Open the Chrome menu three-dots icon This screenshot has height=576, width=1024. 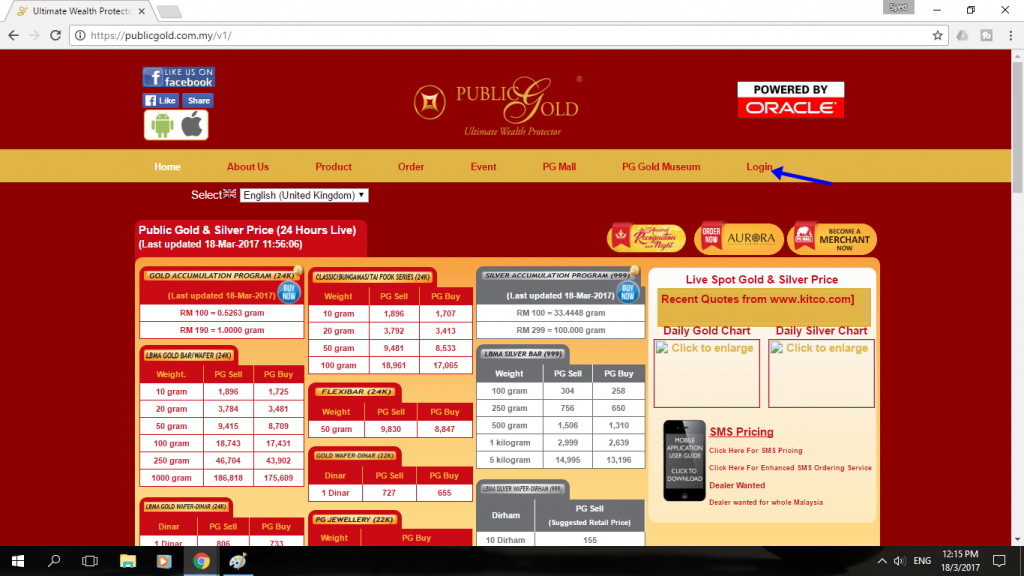[x=1010, y=35]
